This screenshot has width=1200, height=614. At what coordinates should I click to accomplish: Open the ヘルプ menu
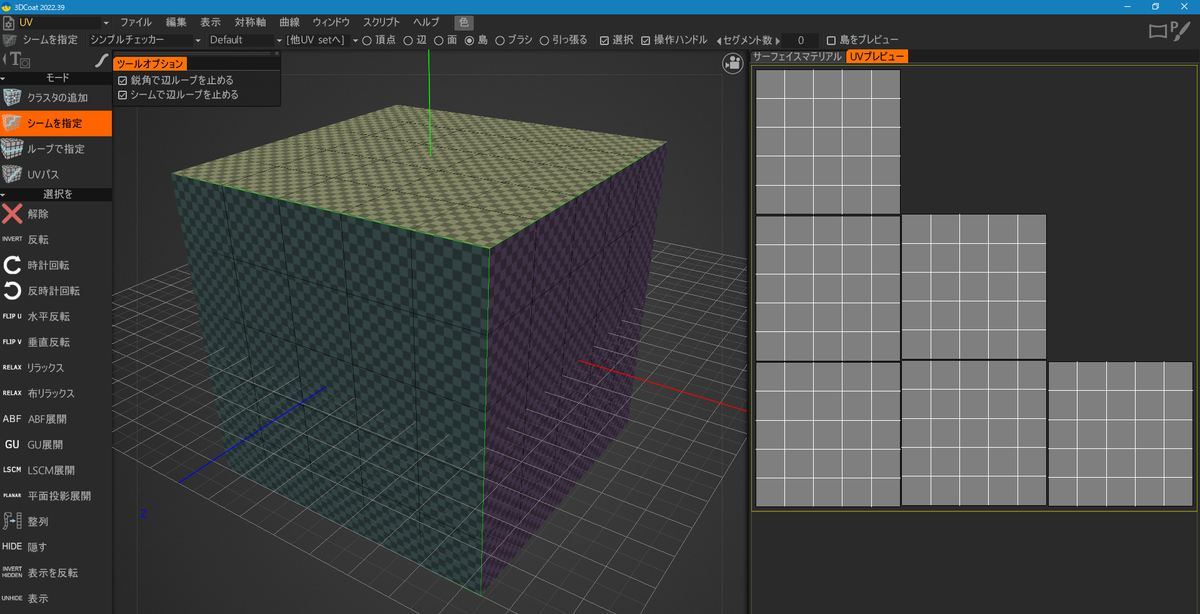[x=426, y=22]
